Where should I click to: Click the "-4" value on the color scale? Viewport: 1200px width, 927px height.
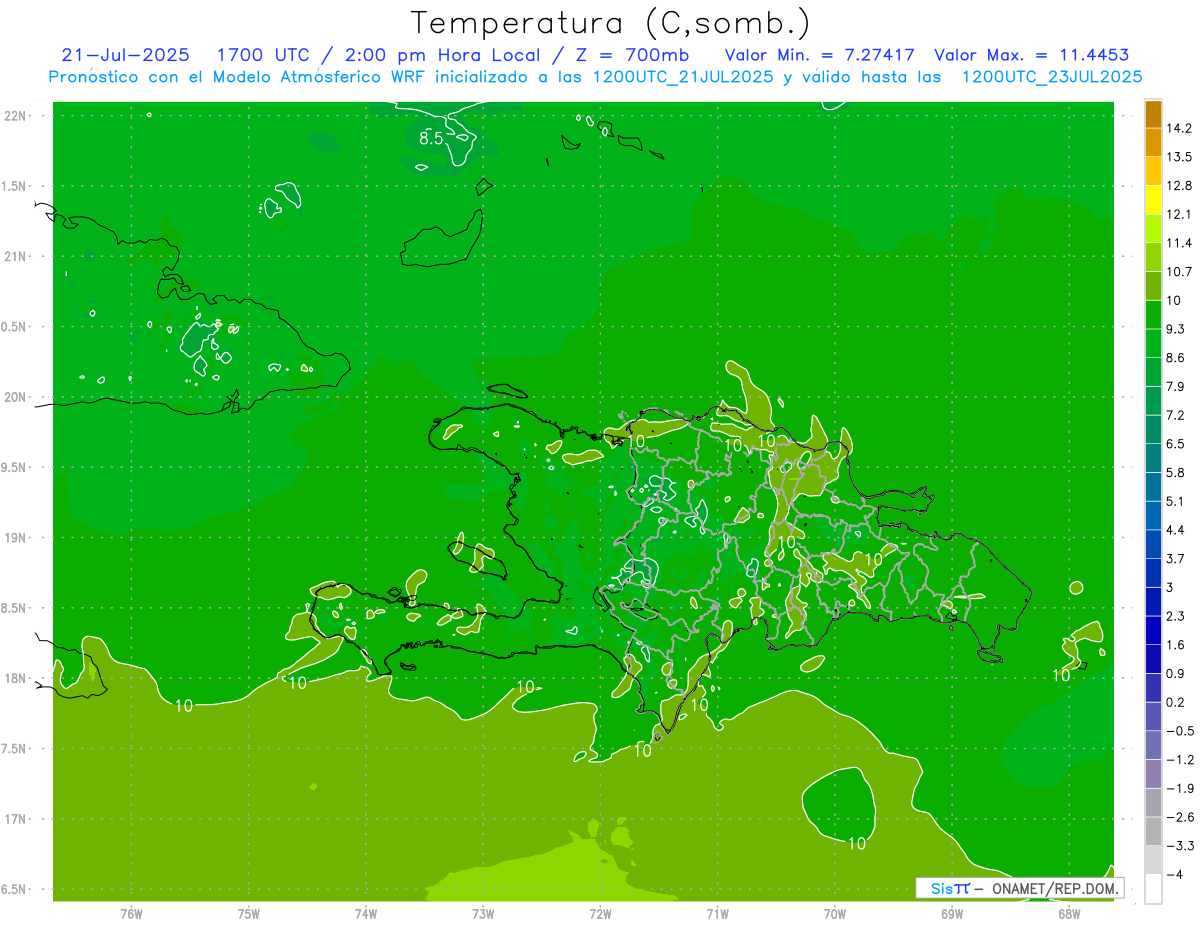pyautogui.click(x=1174, y=875)
